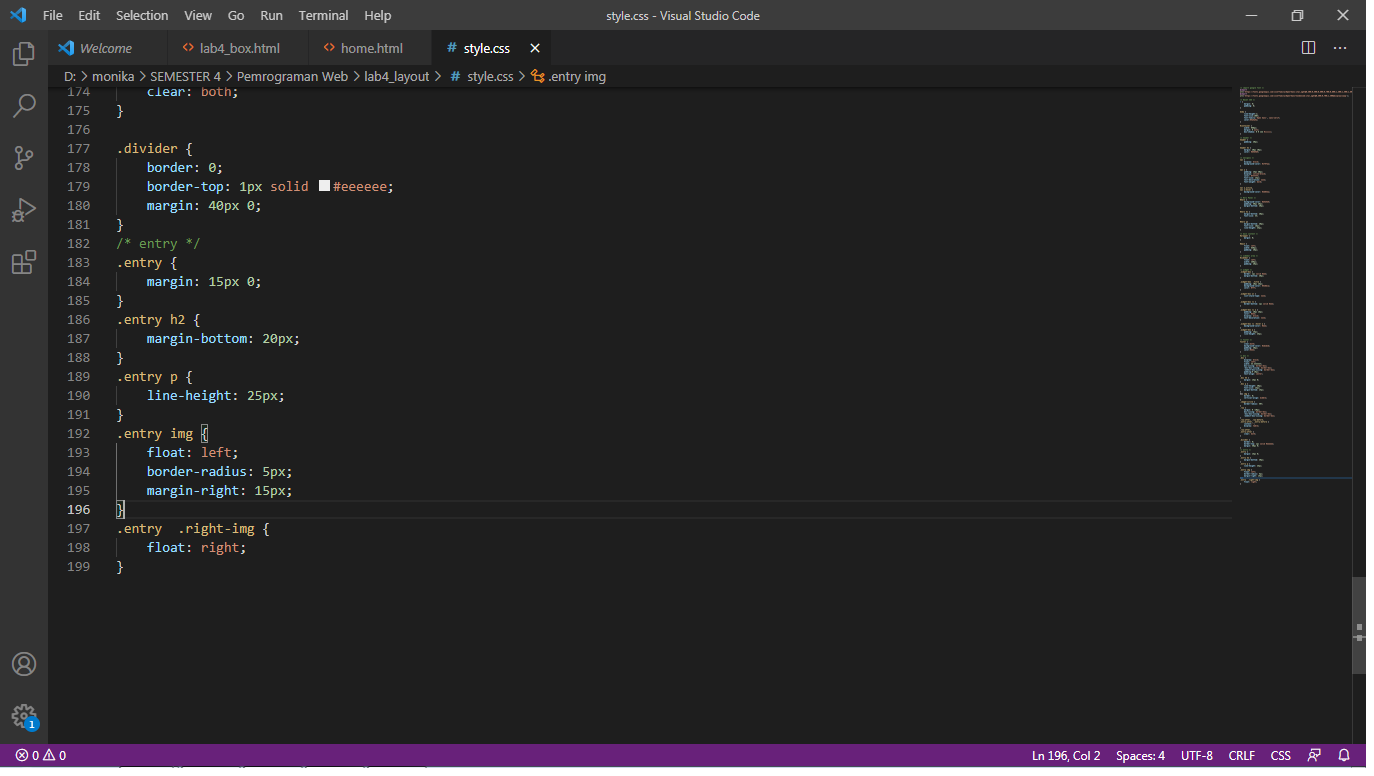
Task: Open the File menu
Action: click(x=53, y=15)
